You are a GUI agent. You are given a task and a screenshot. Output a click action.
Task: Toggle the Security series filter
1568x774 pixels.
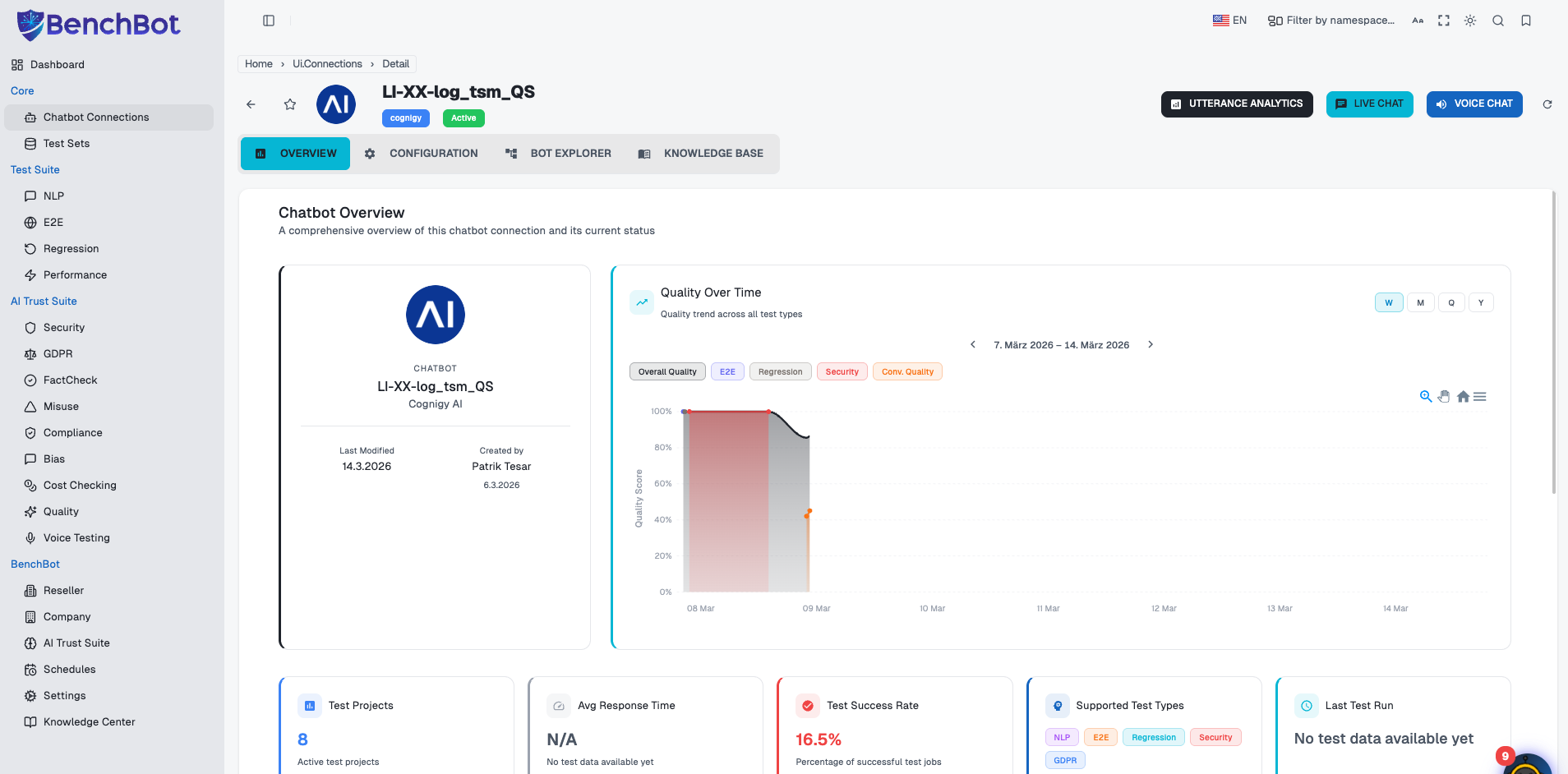[x=842, y=371]
